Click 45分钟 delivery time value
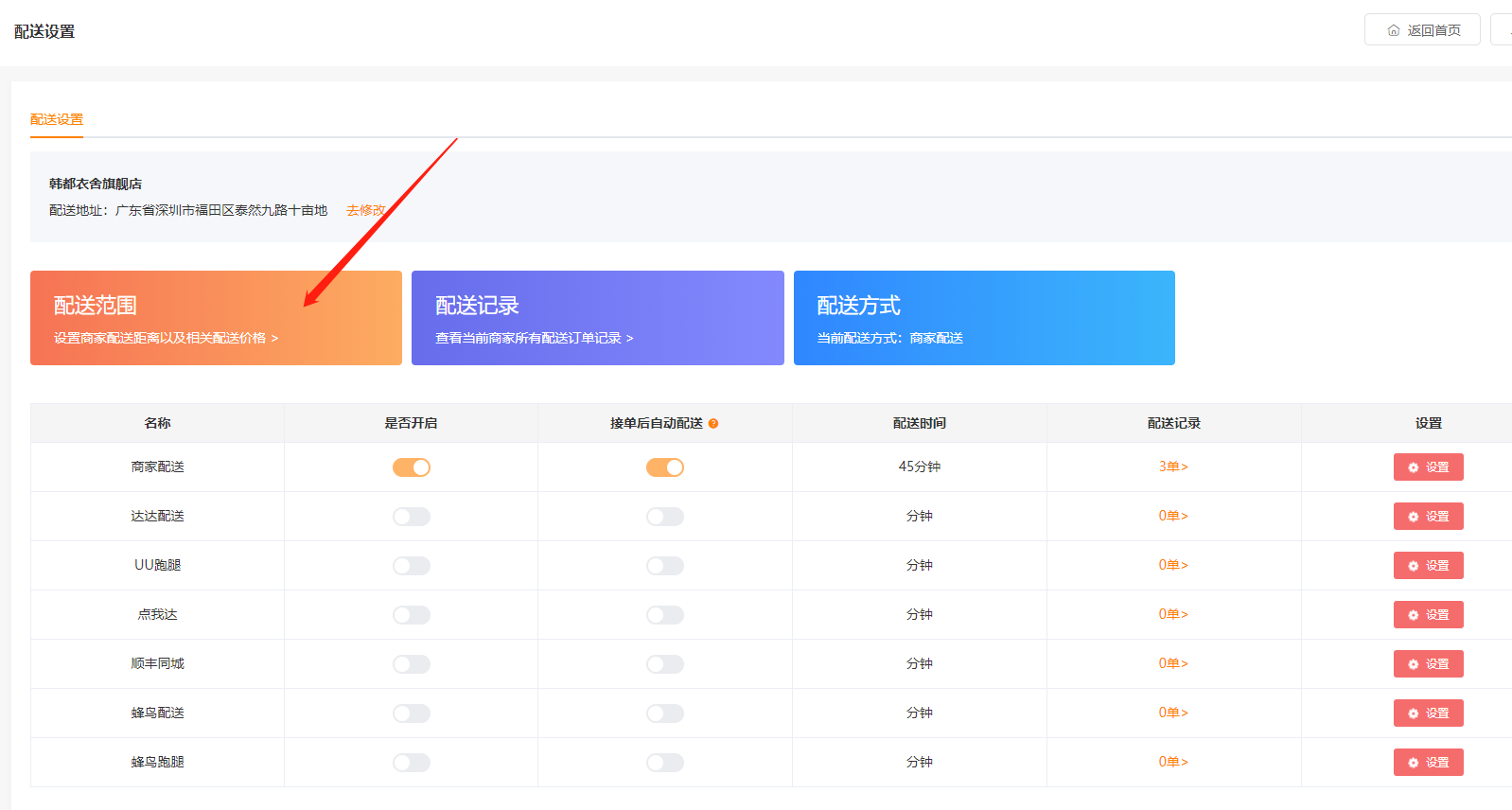 point(920,467)
